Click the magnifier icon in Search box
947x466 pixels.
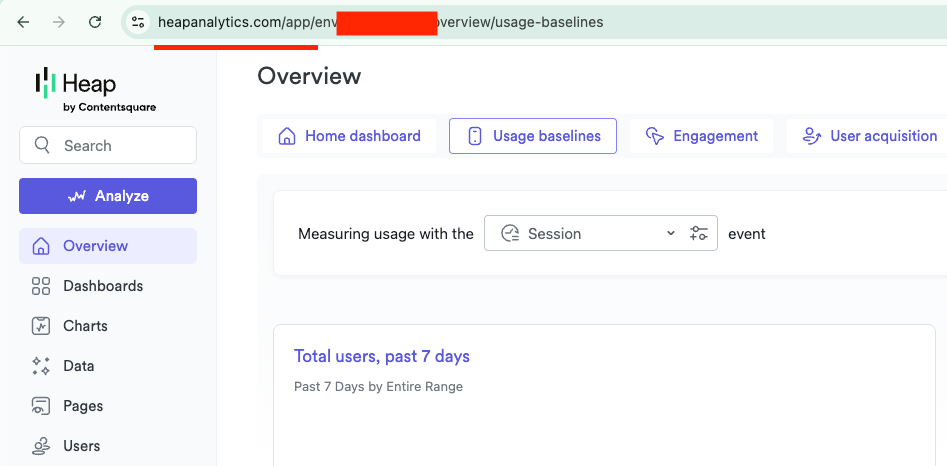point(42,145)
